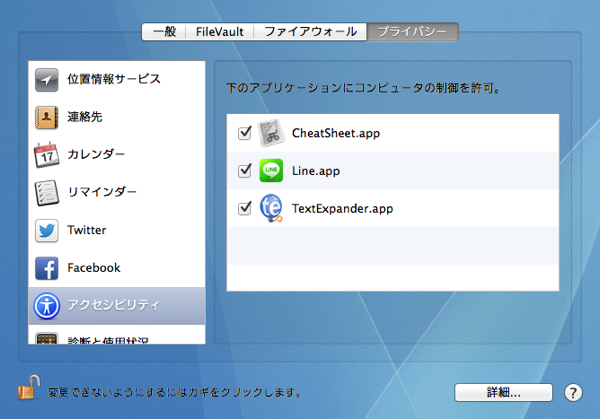Viewport: 600px width, 419px height.
Task: Uncheck the TextExpander.app checkbox
Action: click(245, 208)
